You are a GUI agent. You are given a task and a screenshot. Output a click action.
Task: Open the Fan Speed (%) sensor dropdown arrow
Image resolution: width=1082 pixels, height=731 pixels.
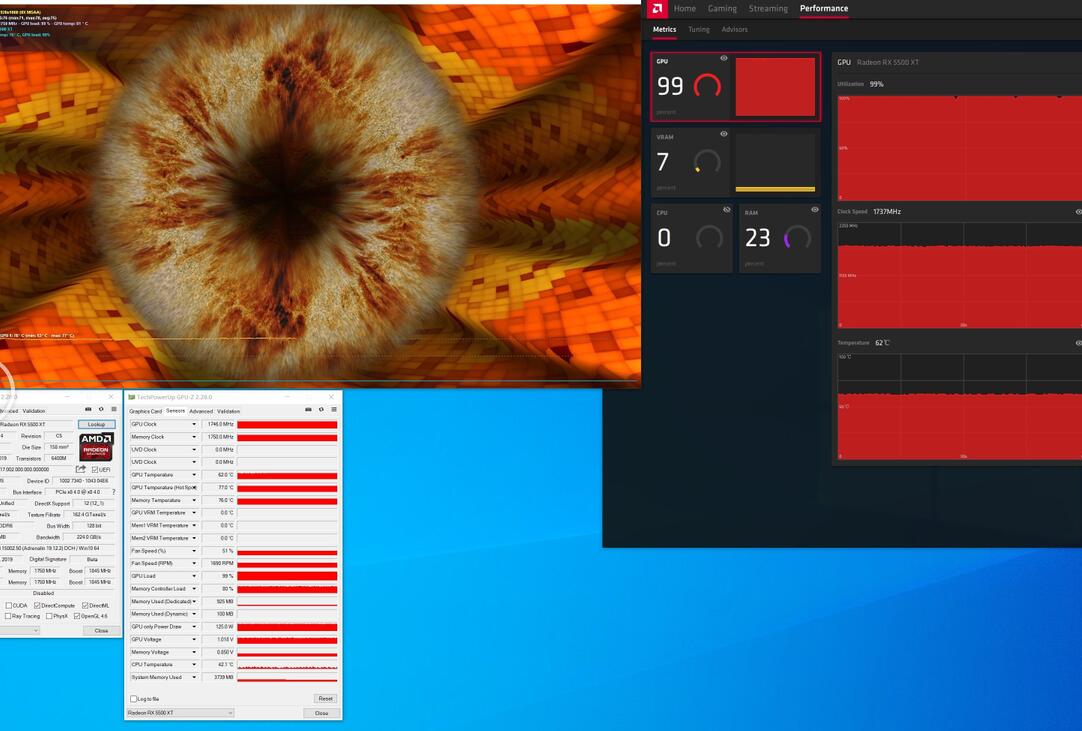tap(194, 551)
